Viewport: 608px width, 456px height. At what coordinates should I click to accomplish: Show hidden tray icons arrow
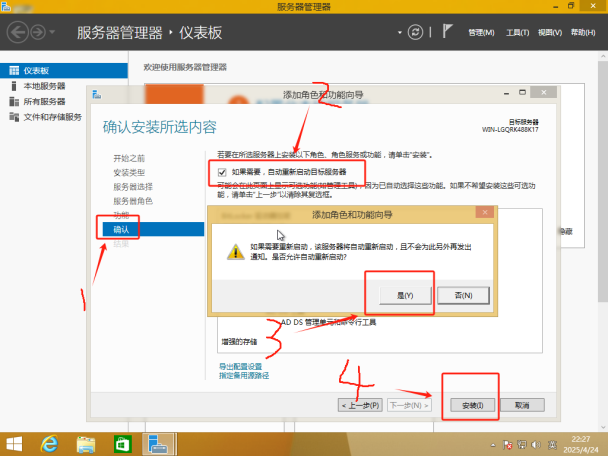pyautogui.click(x=493, y=445)
